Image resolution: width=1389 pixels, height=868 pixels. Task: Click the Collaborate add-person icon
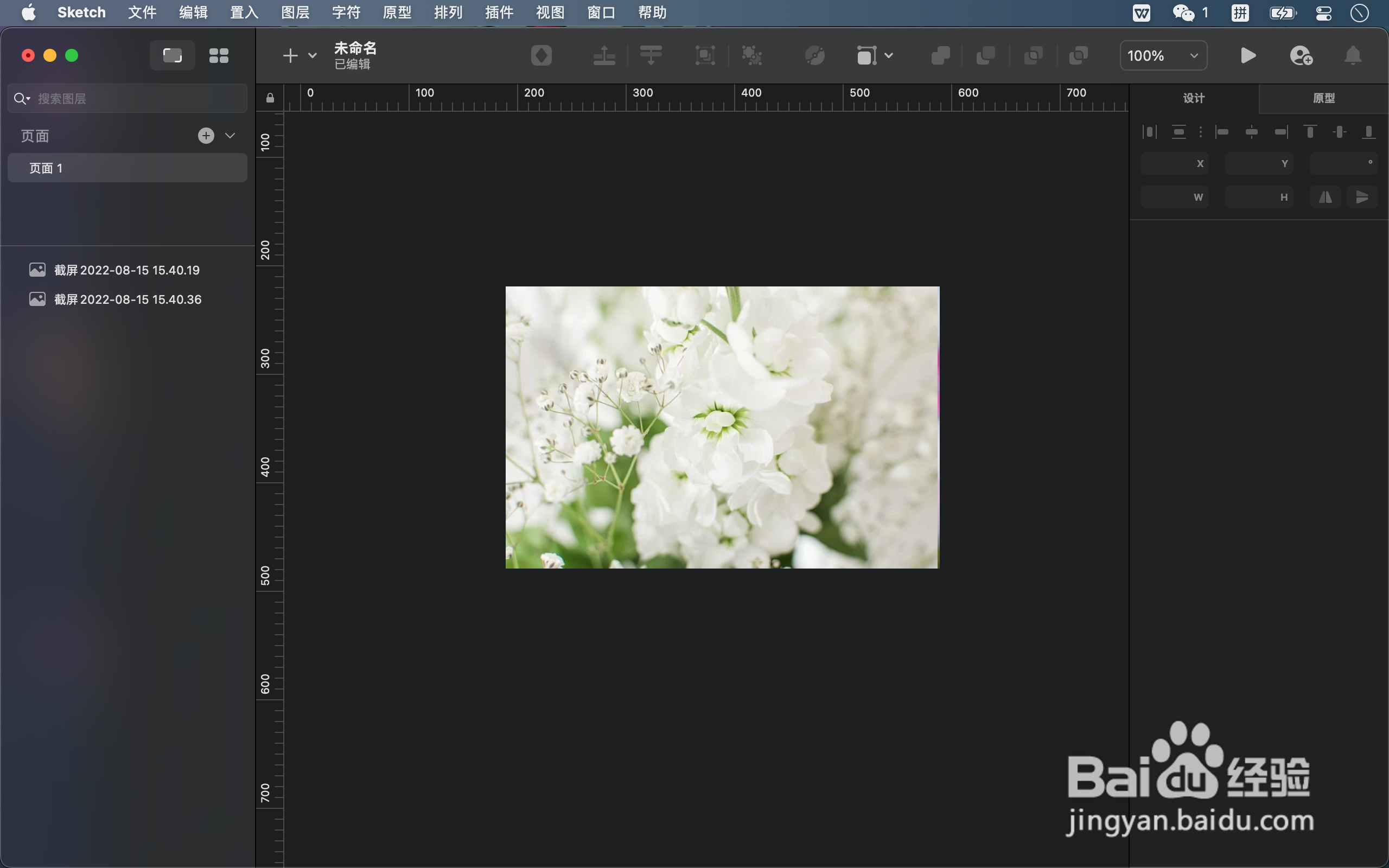(x=1301, y=56)
